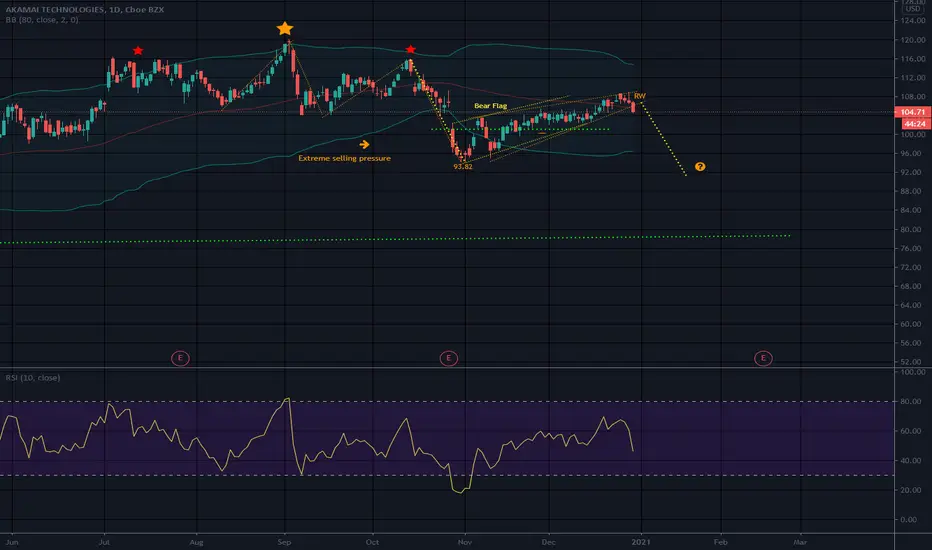Image resolution: width=932 pixels, height=550 pixels.
Task: Select the Bear Flag text annotation
Action: coord(490,106)
